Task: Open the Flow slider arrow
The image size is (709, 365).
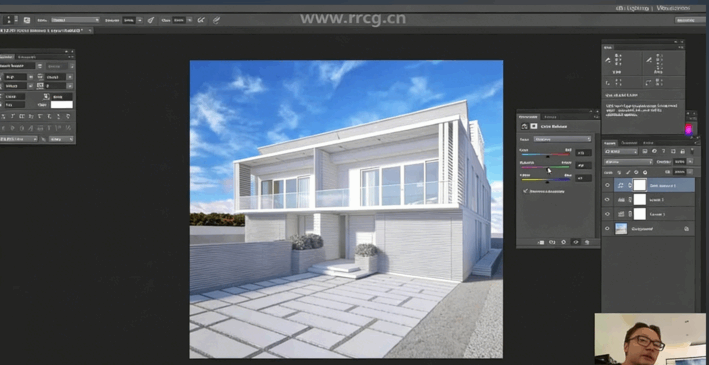Action: 189,20
